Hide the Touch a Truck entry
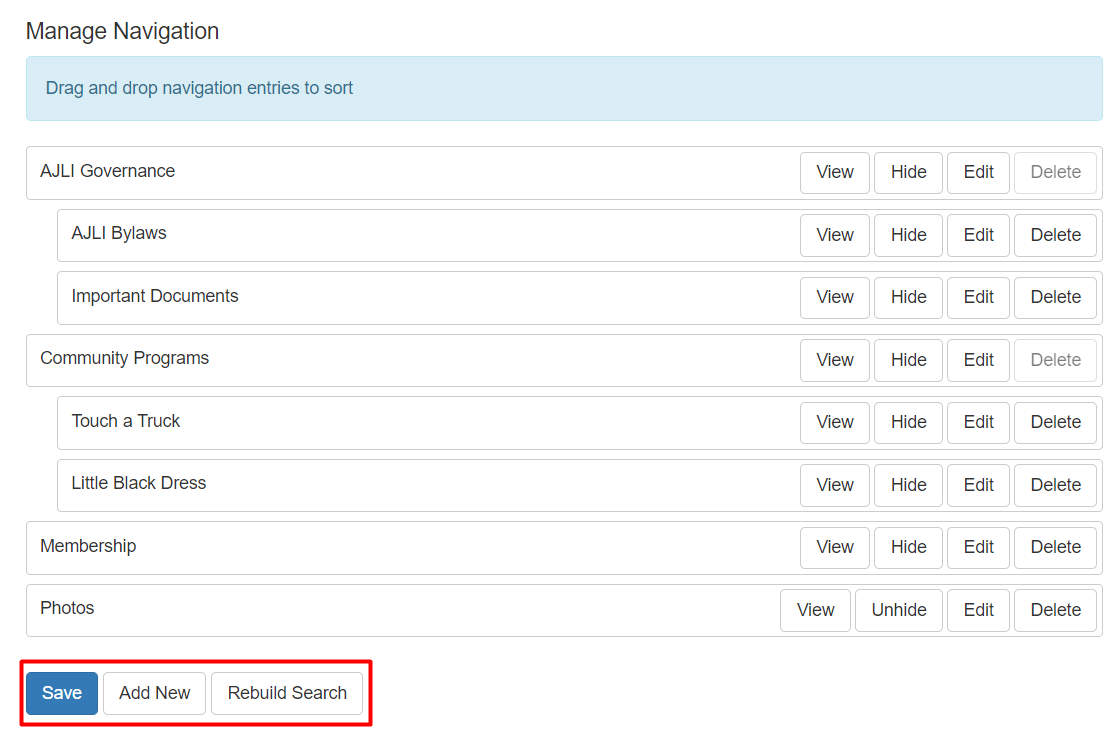1114x741 pixels. [x=909, y=423]
